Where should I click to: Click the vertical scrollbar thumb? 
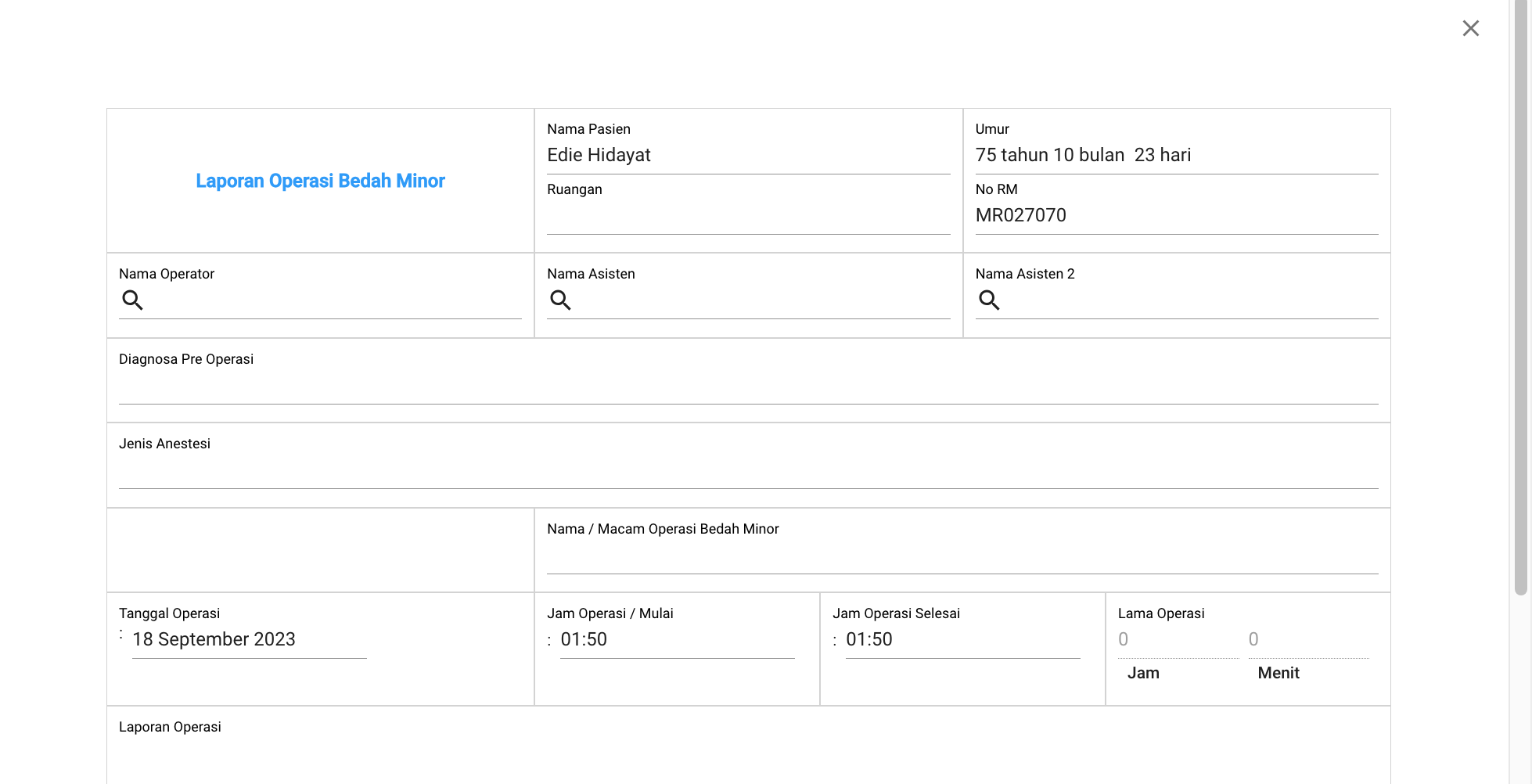pos(1520,297)
